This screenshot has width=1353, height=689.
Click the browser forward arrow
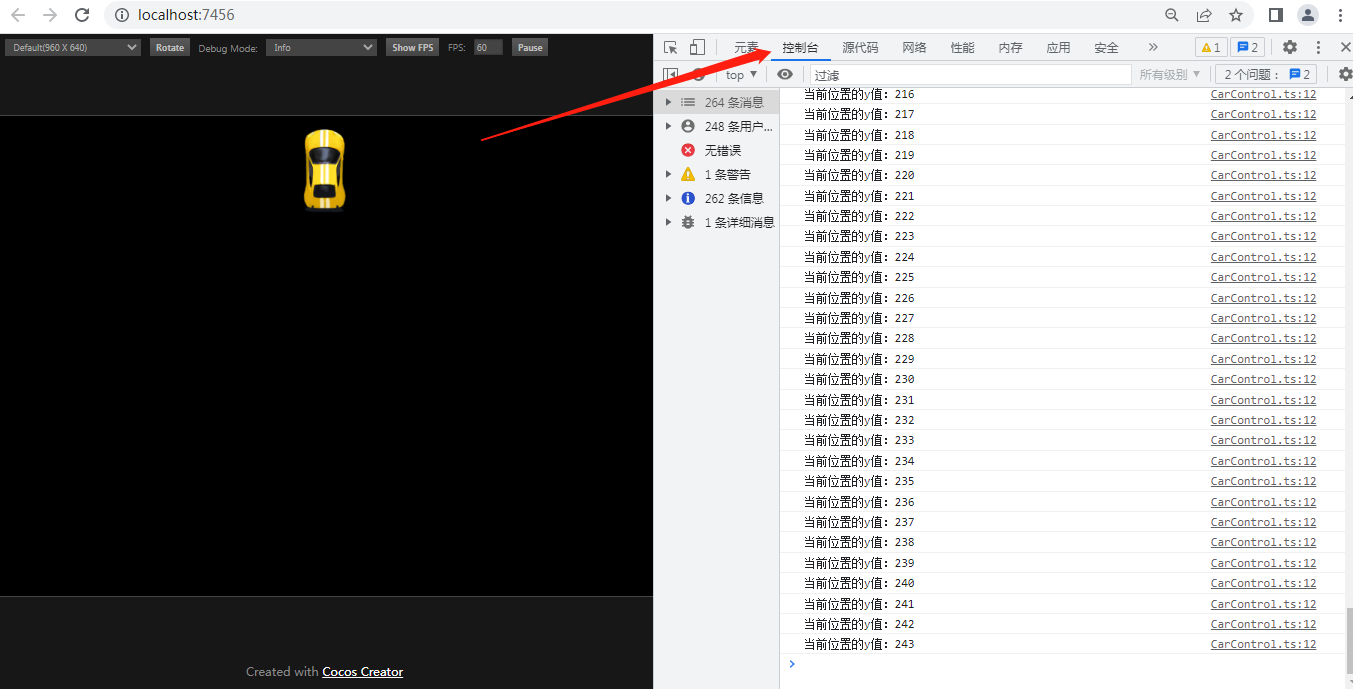coord(50,15)
